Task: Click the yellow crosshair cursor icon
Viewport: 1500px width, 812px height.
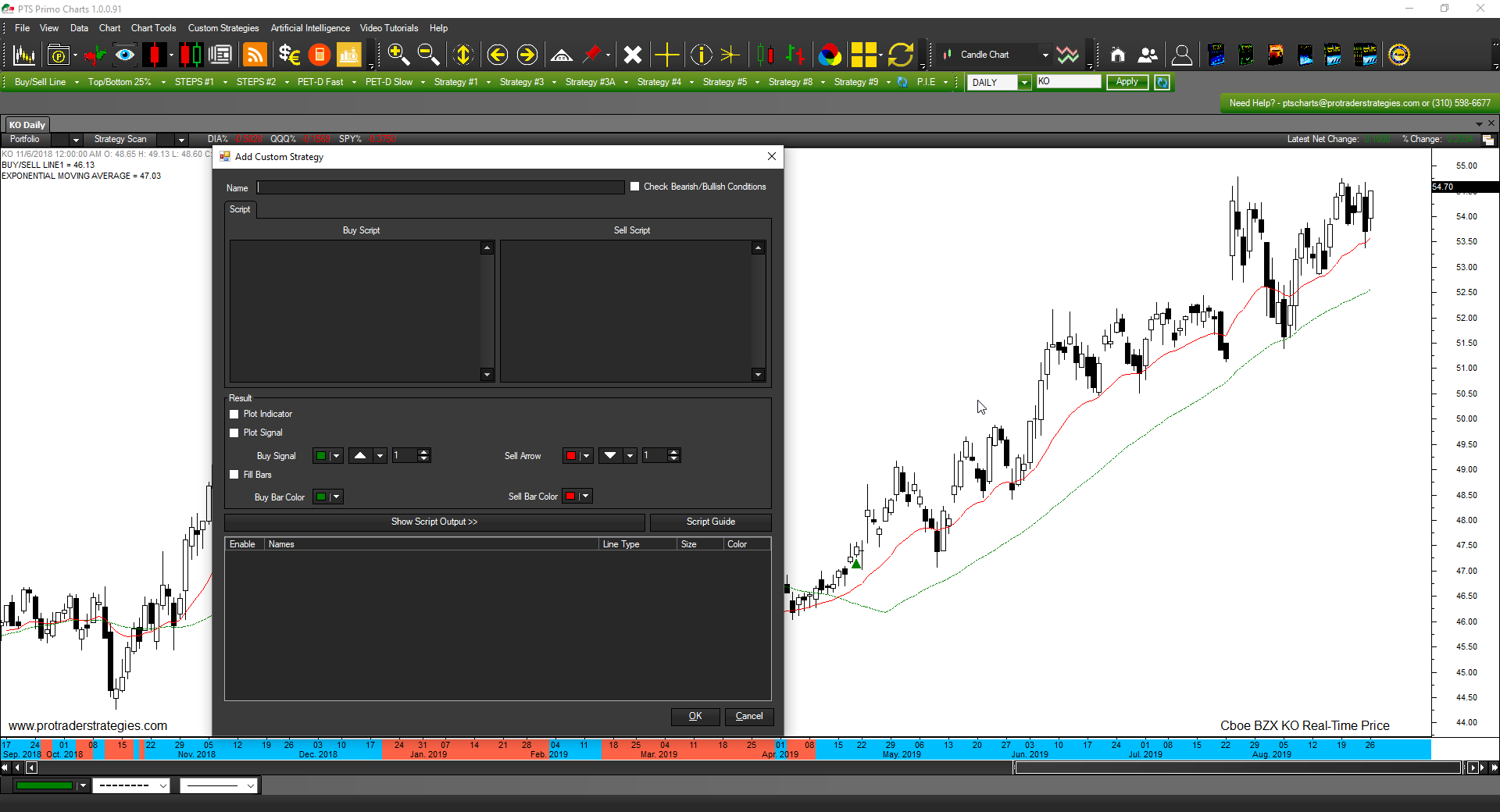Action: (x=666, y=55)
